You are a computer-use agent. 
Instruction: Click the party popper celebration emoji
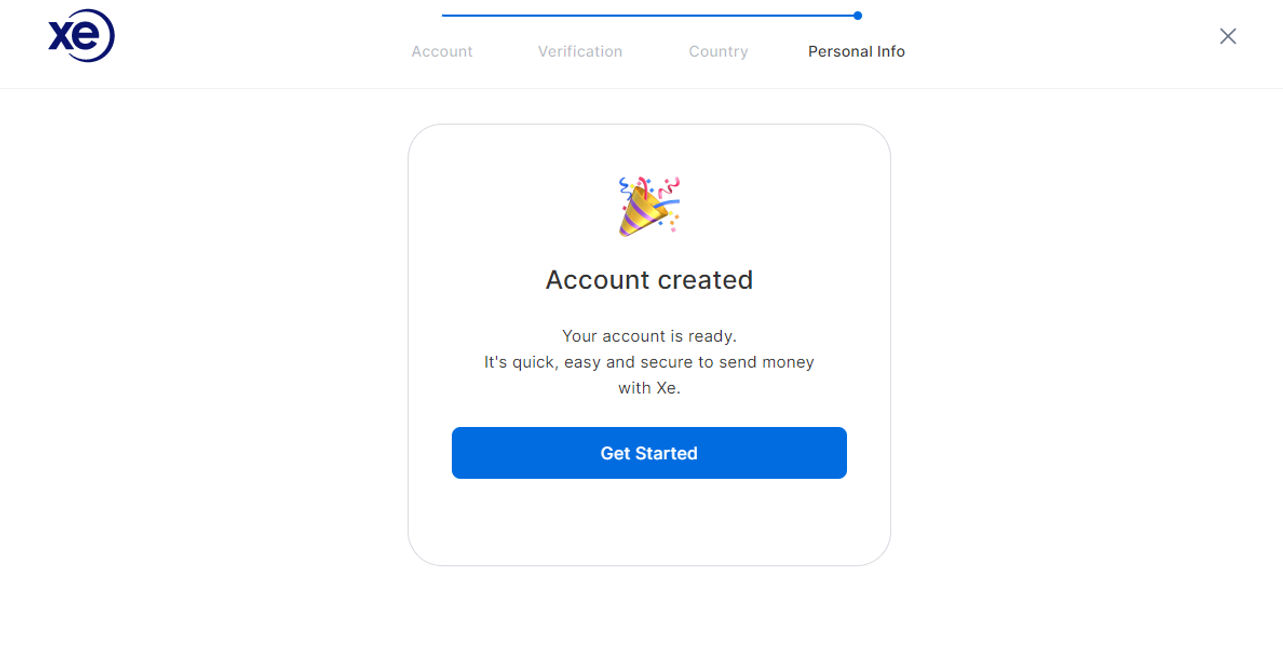[x=649, y=206]
